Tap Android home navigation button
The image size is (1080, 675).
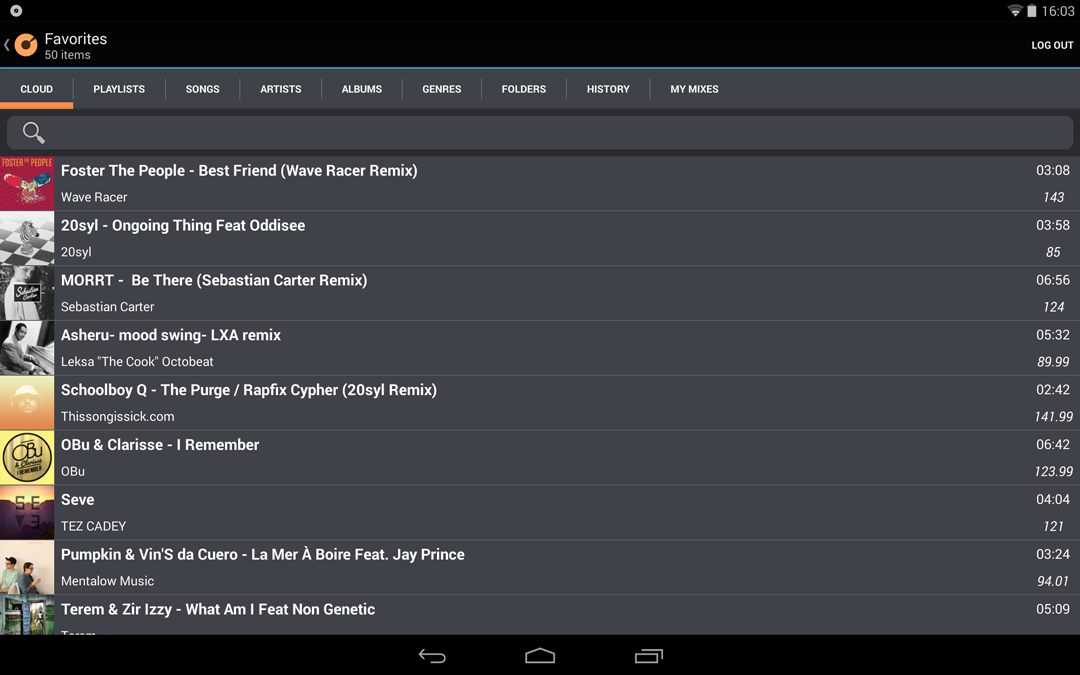coord(540,656)
